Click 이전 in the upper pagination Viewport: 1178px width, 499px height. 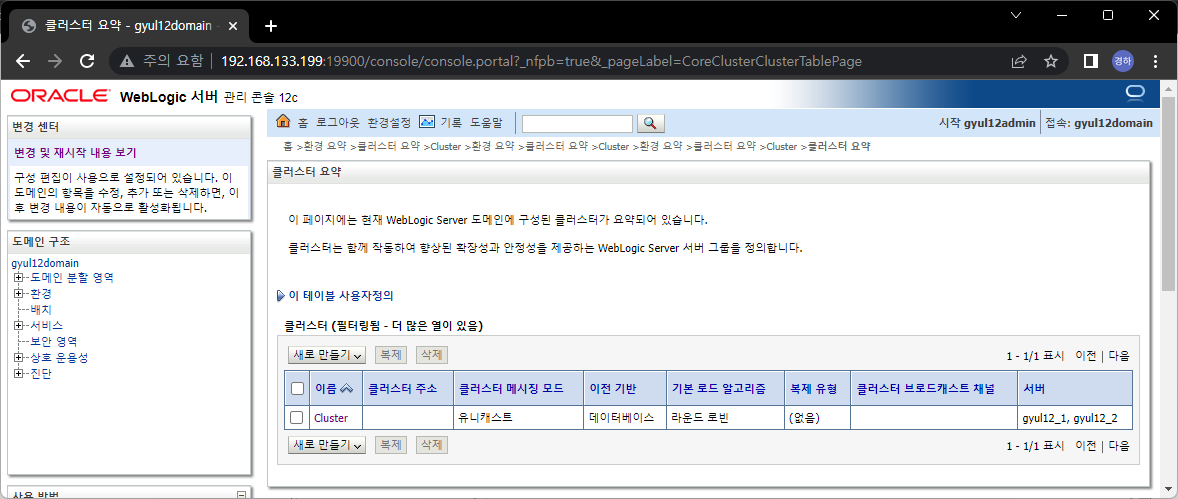point(1086,355)
